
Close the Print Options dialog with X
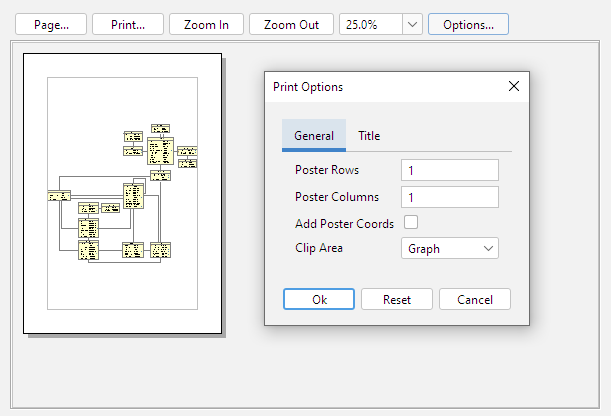click(514, 87)
